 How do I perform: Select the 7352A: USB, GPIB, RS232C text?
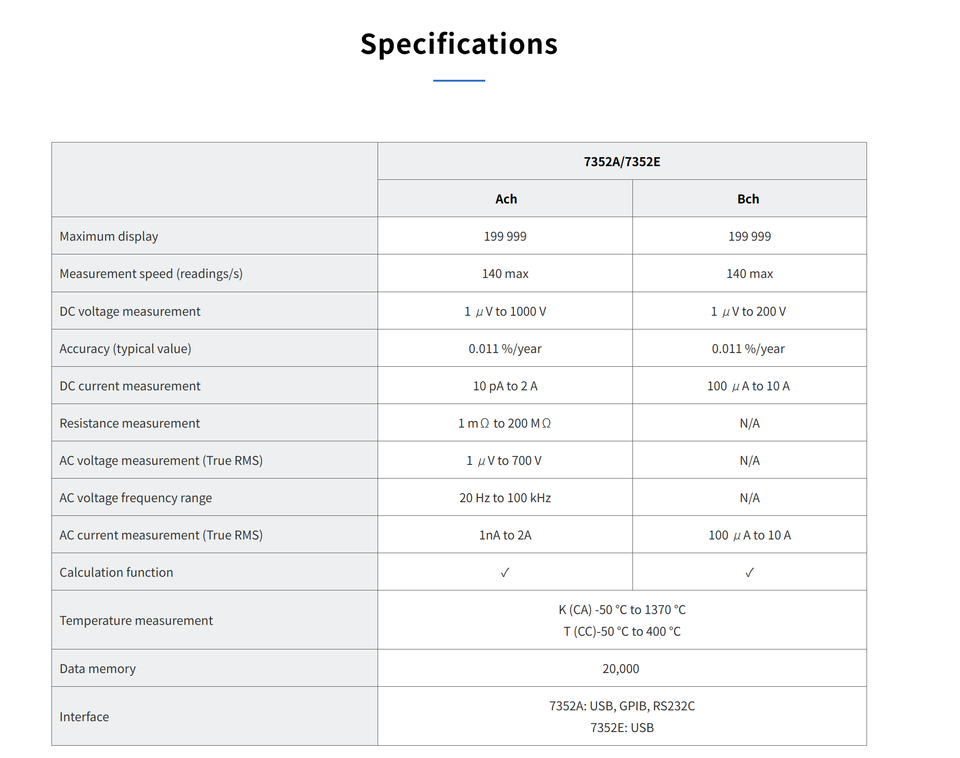point(622,706)
